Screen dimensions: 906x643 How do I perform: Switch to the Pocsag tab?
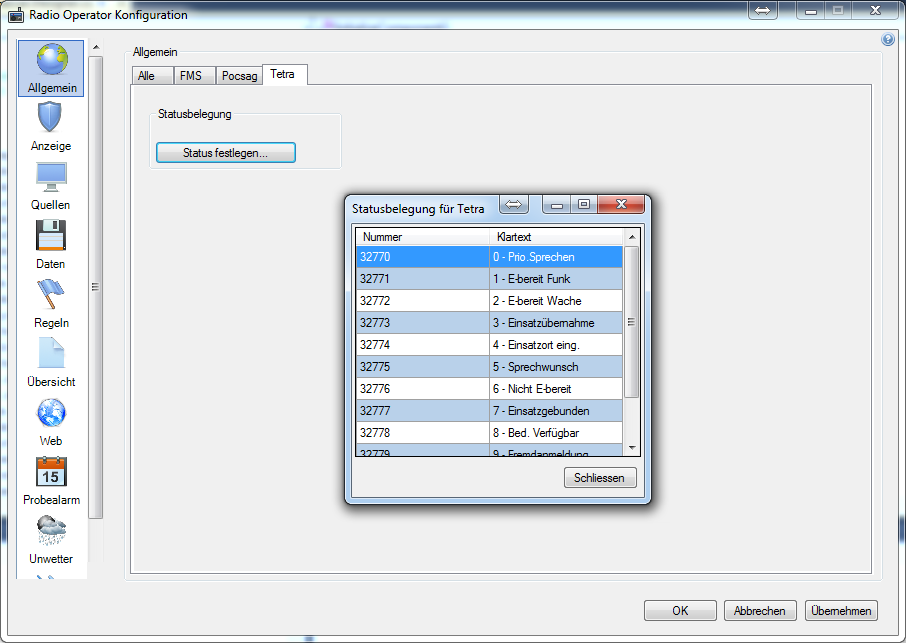point(239,76)
